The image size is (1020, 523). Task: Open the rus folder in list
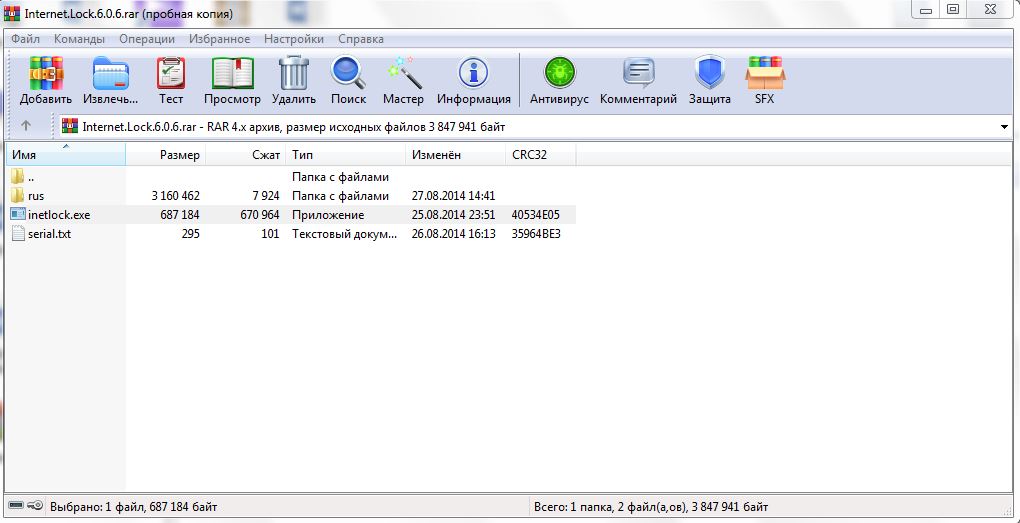[x=36, y=196]
